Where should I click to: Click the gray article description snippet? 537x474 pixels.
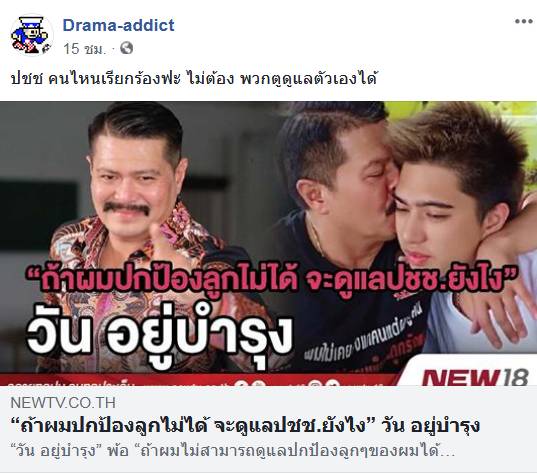(233, 451)
